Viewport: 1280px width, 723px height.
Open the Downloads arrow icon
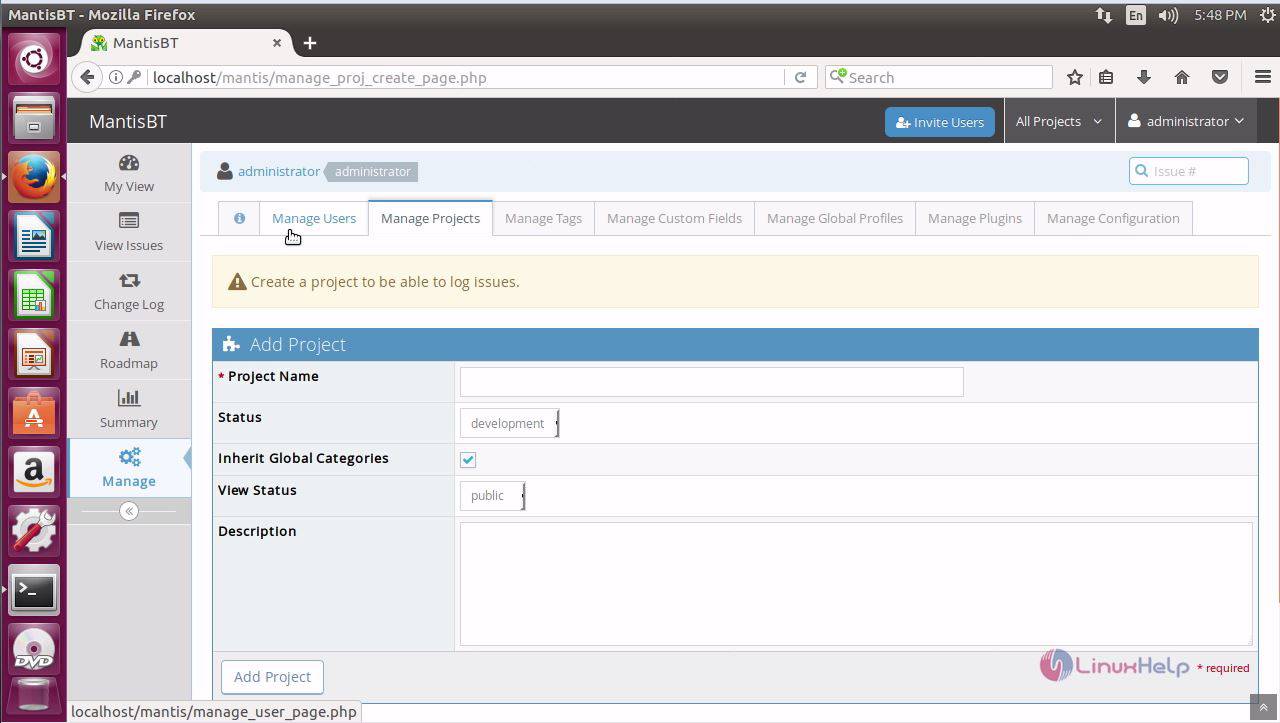click(x=1144, y=77)
